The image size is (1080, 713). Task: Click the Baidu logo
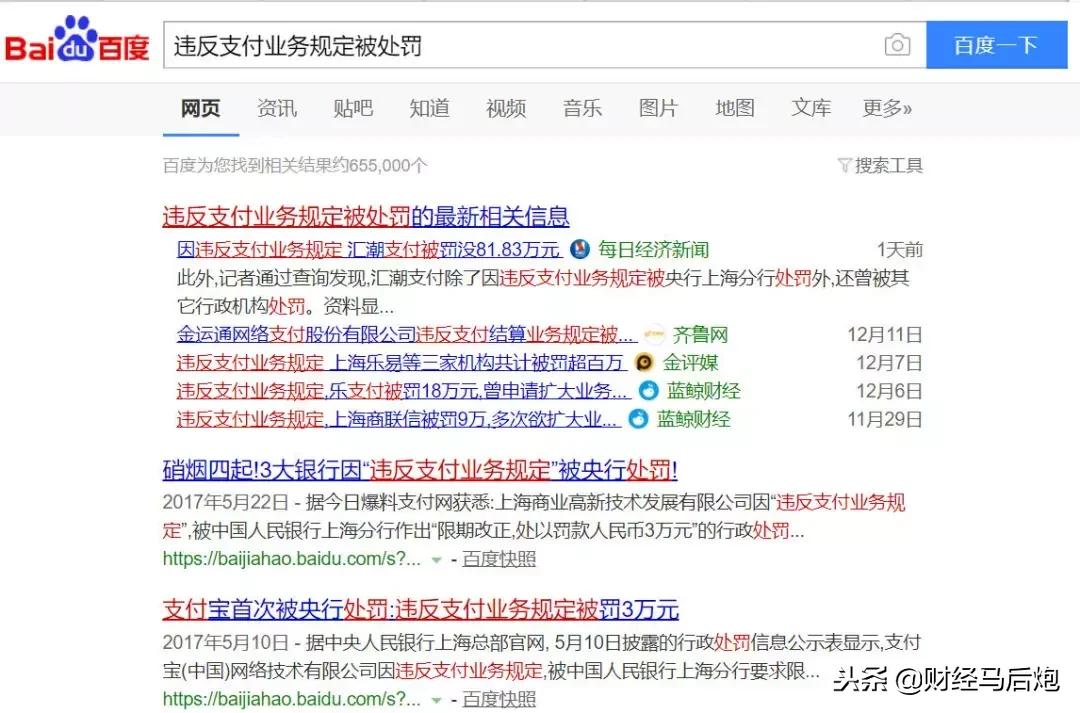pyautogui.click(x=78, y=43)
